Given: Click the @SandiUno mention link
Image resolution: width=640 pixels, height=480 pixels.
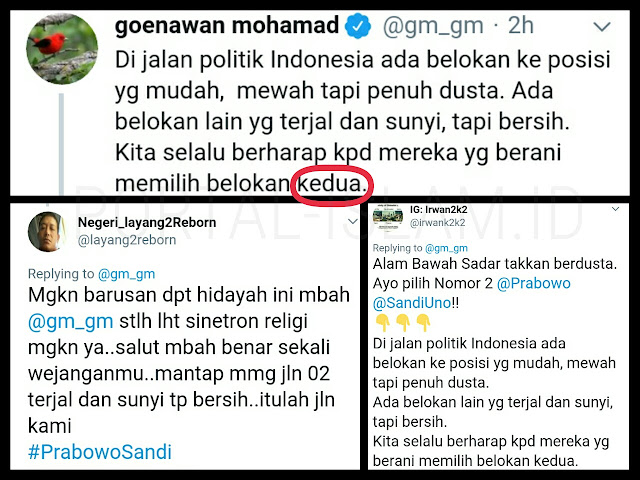Looking at the screenshot, I should pos(412,303).
